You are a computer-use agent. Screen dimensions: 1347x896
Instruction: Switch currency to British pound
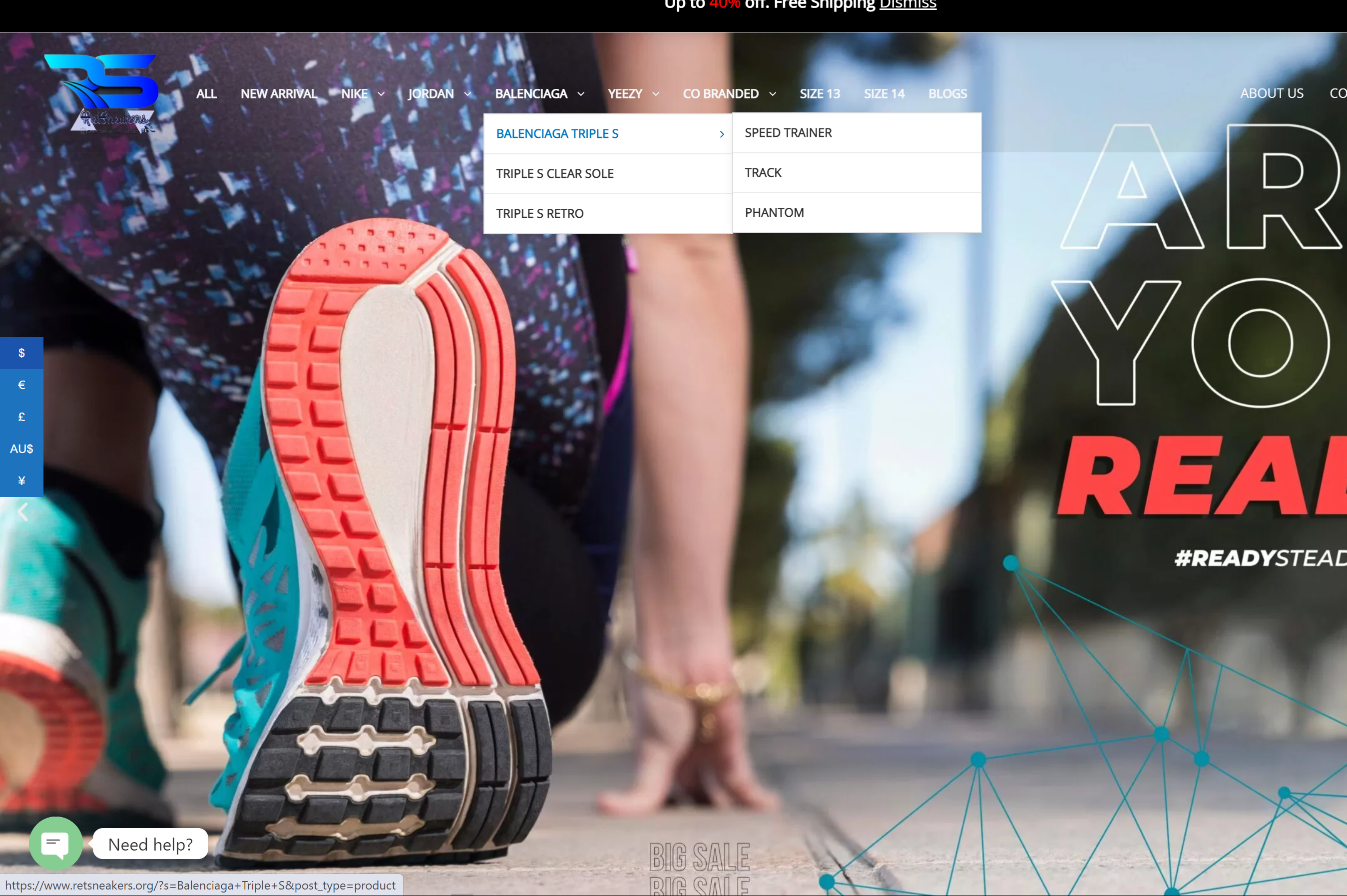[x=21, y=417]
